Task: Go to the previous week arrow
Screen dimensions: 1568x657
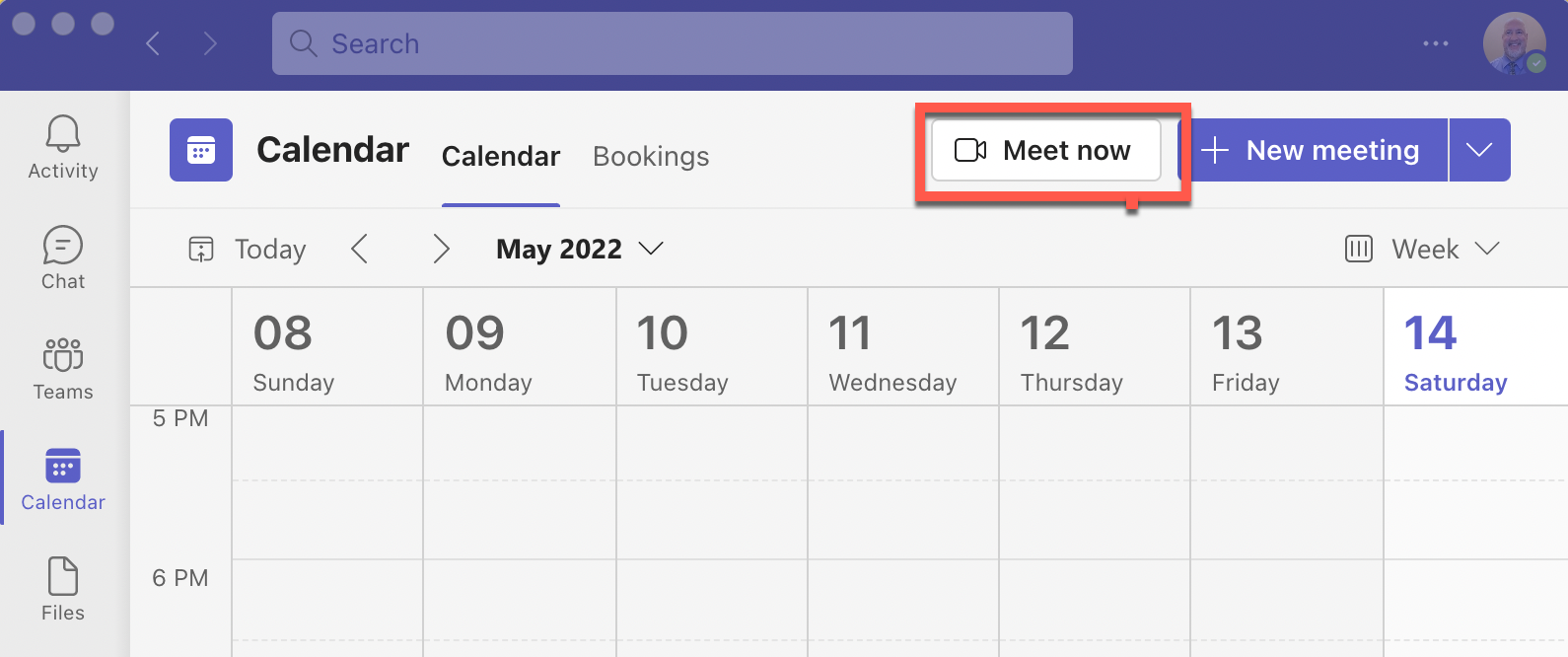Action: click(361, 249)
